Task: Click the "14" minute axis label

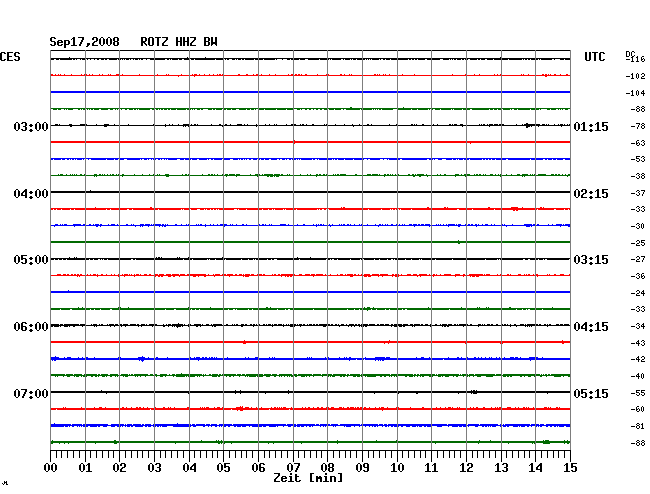Action: pyautogui.click(x=535, y=468)
